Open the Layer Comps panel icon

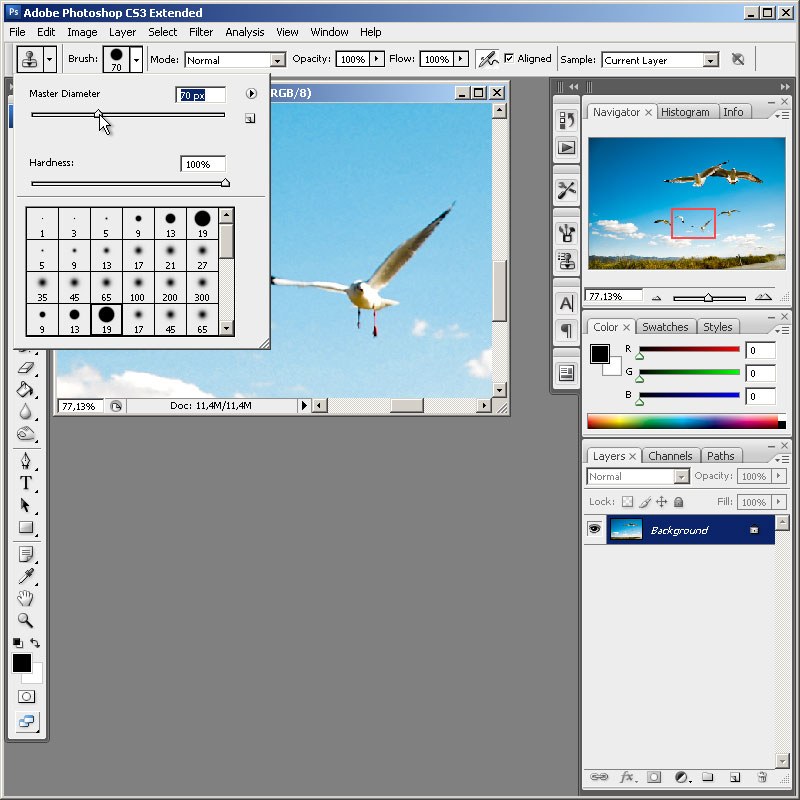(566, 373)
